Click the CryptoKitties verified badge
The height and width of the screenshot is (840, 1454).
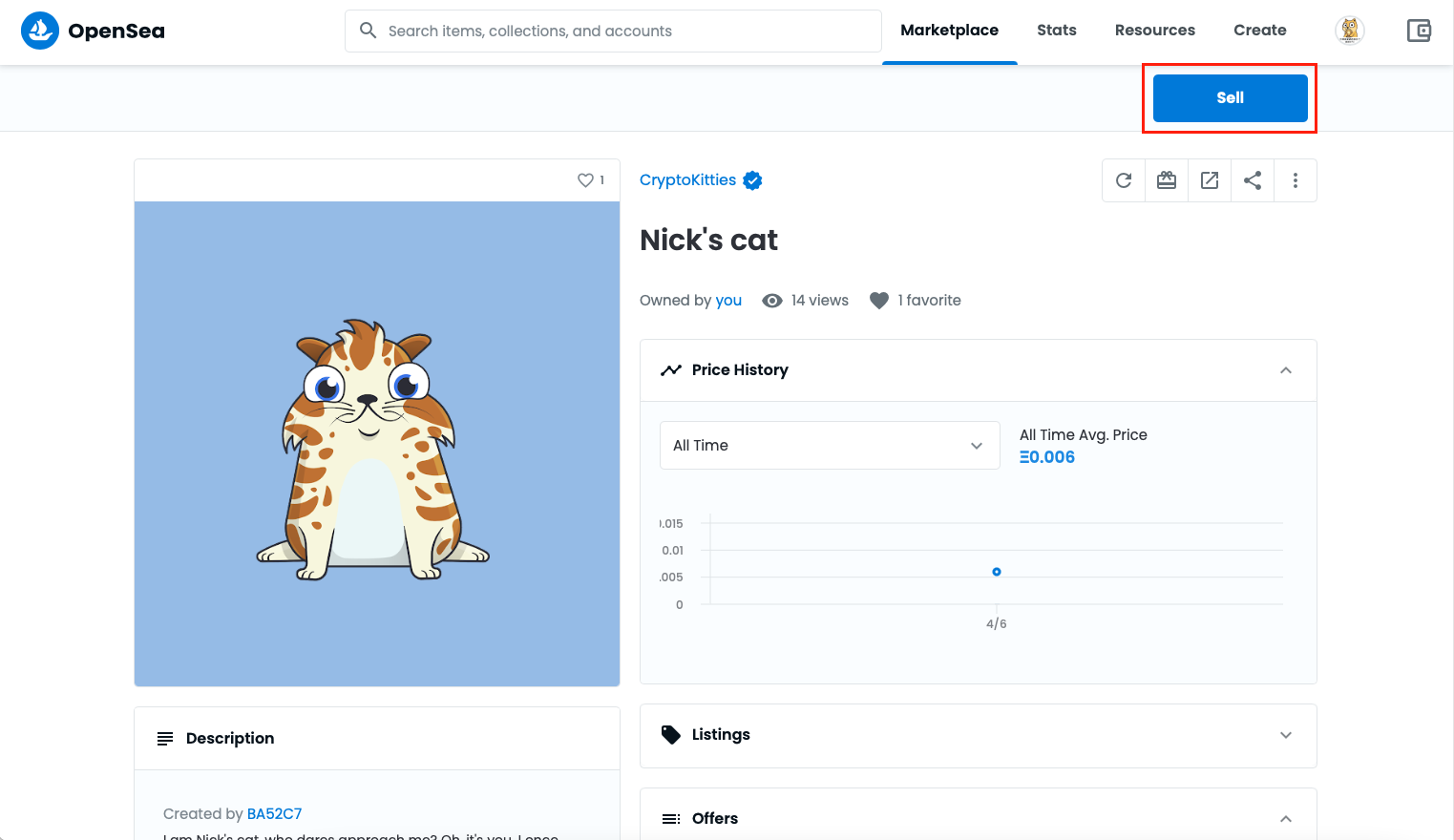pyautogui.click(x=752, y=180)
